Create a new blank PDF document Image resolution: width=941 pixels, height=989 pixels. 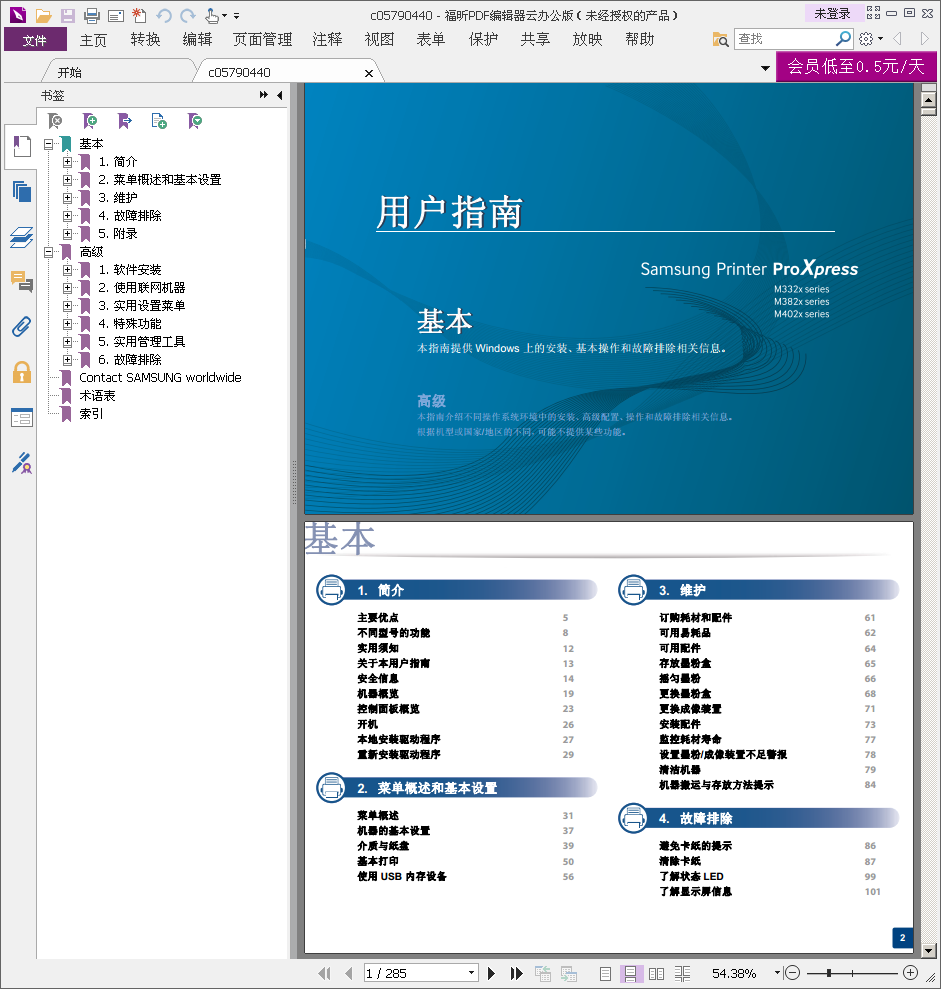(x=139, y=15)
